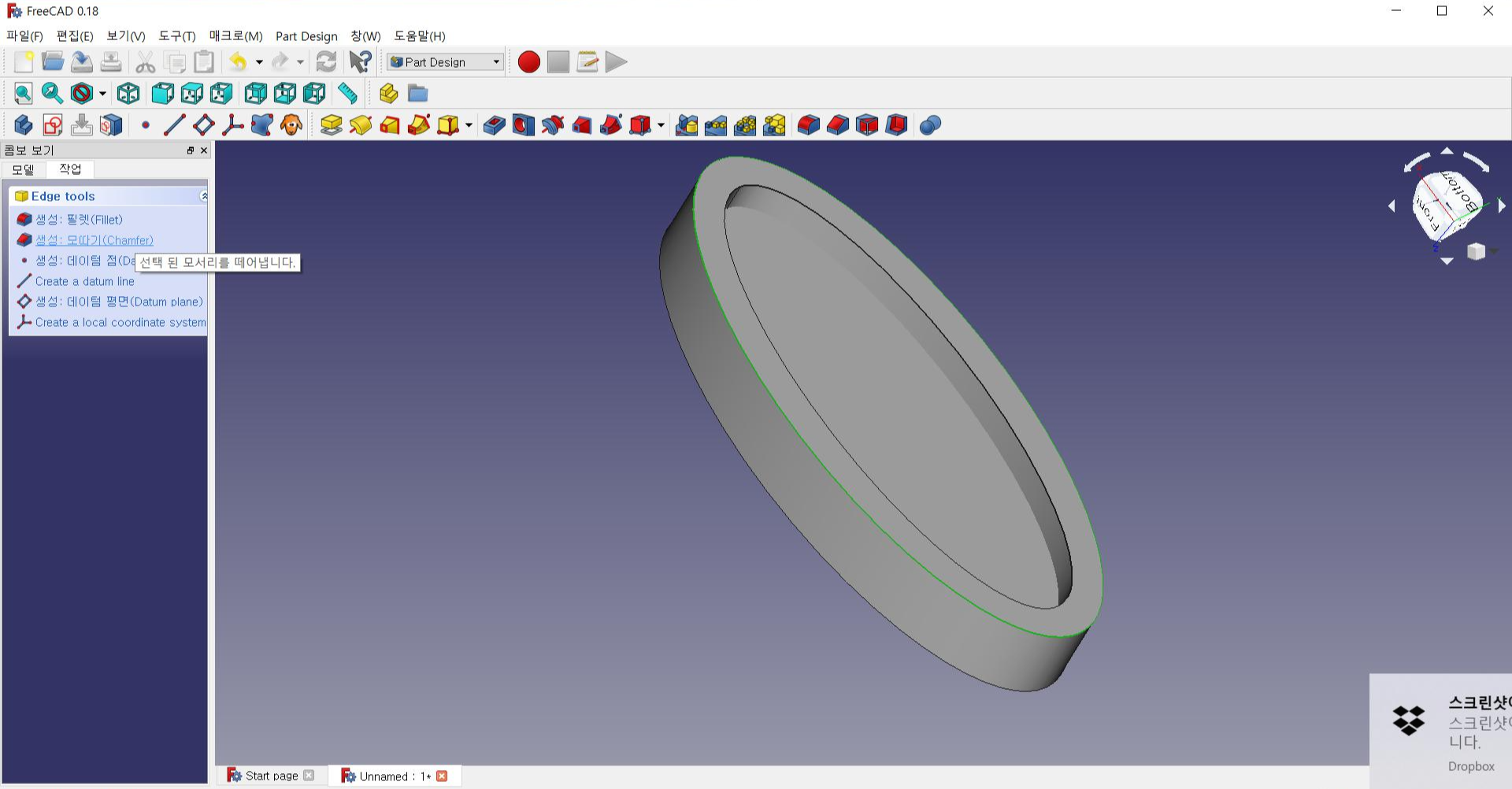The height and width of the screenshot is (789, 1512).
Task: Click the Mirrored feature icon
Action: pyautogui.click(x=687, y=124)
